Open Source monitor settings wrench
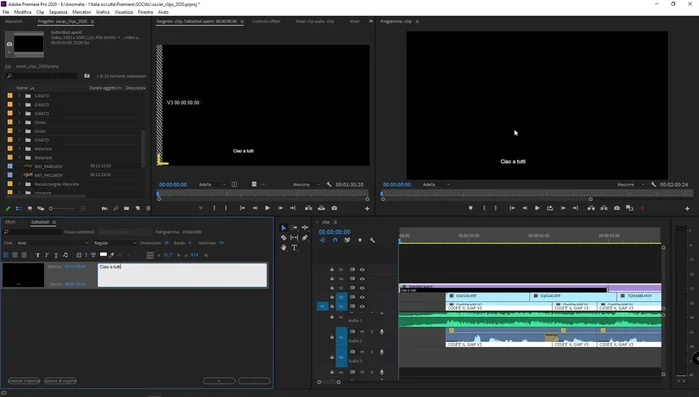Screen dimensions: 699x397 [x=329, y=184]
